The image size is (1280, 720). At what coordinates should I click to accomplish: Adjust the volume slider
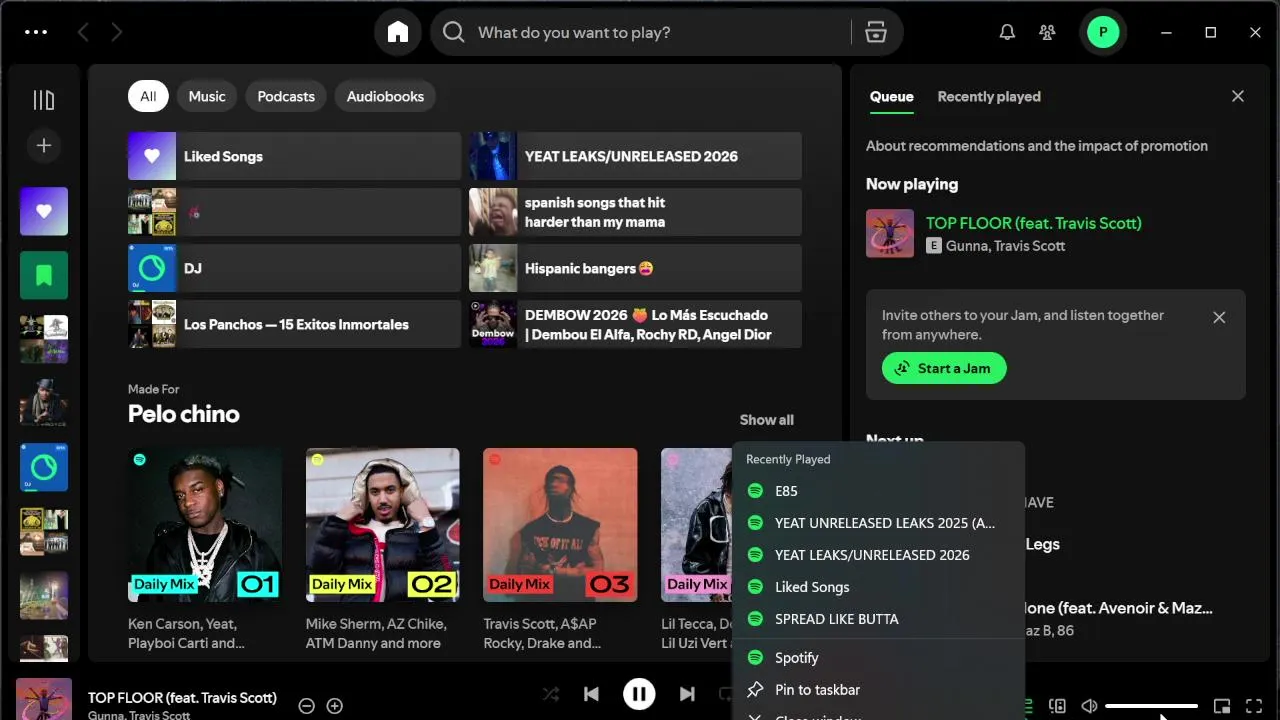(1151, 706)
